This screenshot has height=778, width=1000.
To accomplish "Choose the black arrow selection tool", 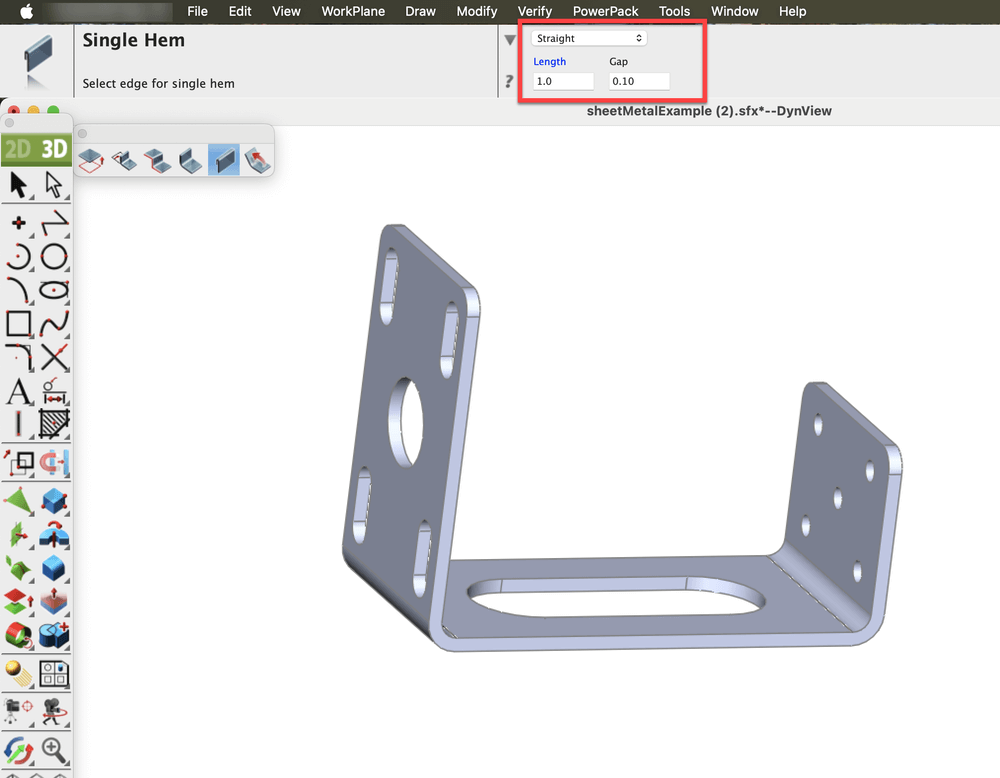I will pyautogui.click(x=19, y=185).
